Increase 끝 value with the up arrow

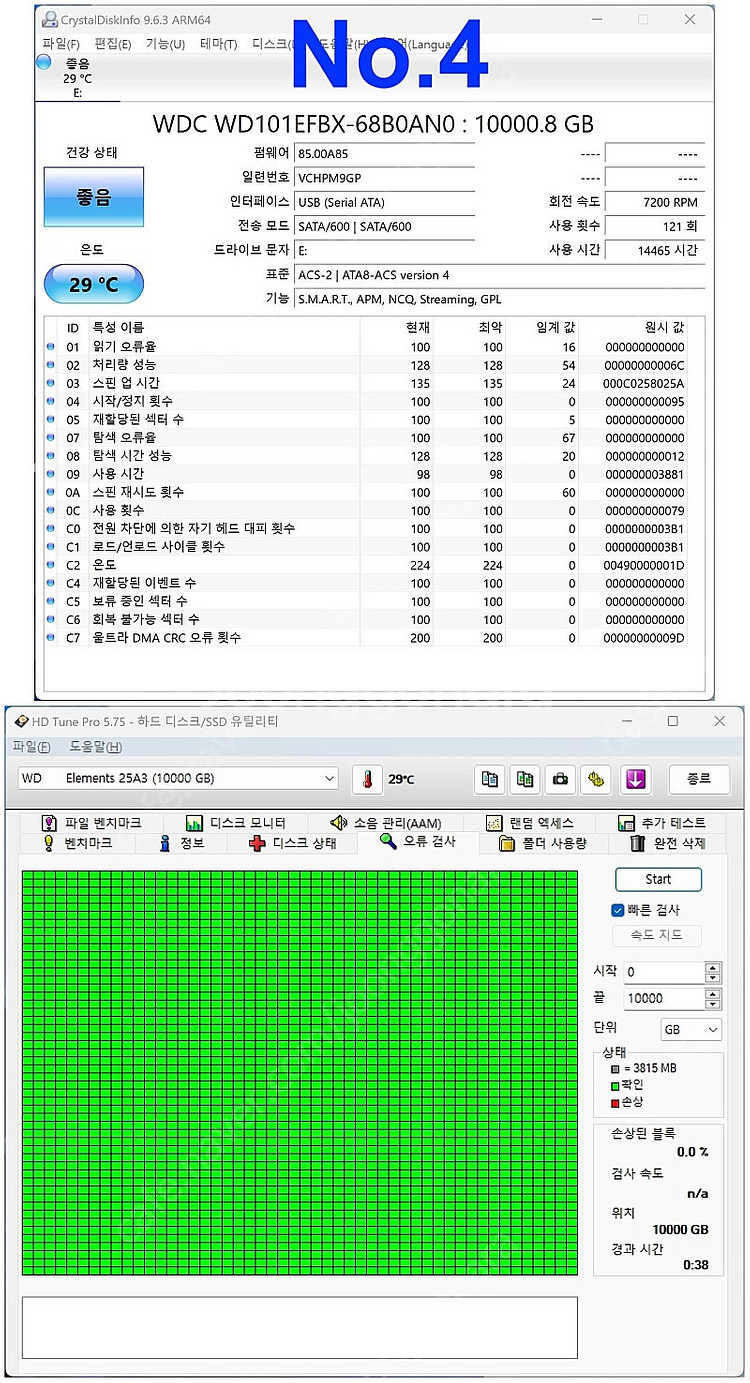click(x=712, y=993)
